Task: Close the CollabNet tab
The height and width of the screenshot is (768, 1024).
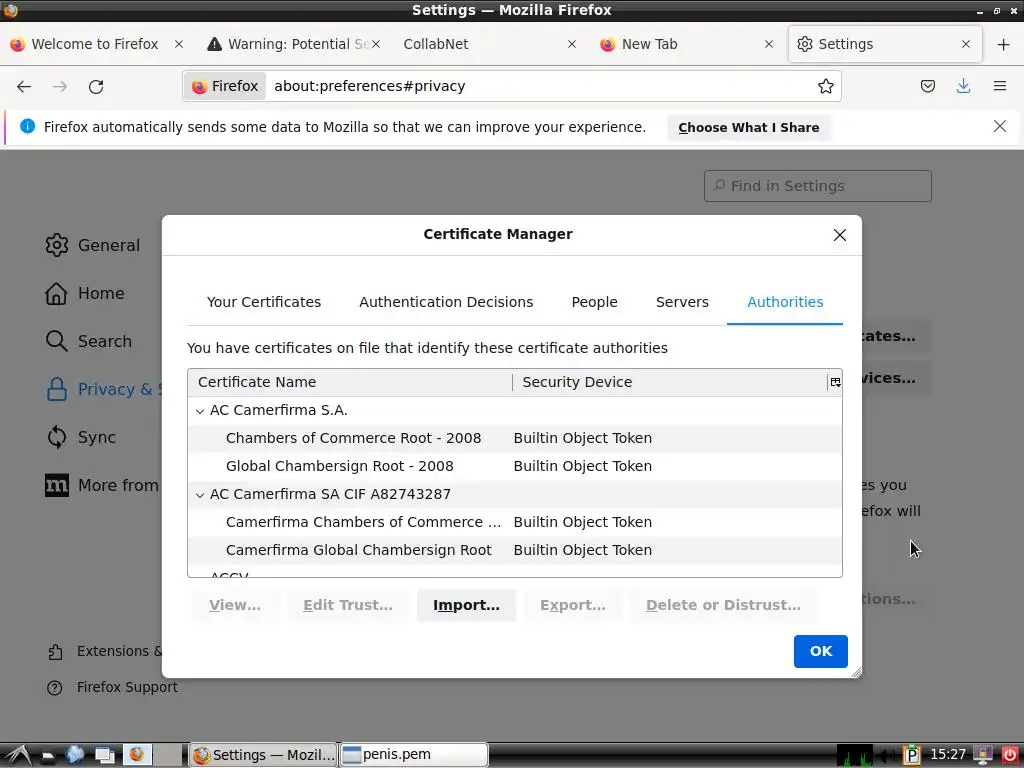Action: (x=571, y=44)
